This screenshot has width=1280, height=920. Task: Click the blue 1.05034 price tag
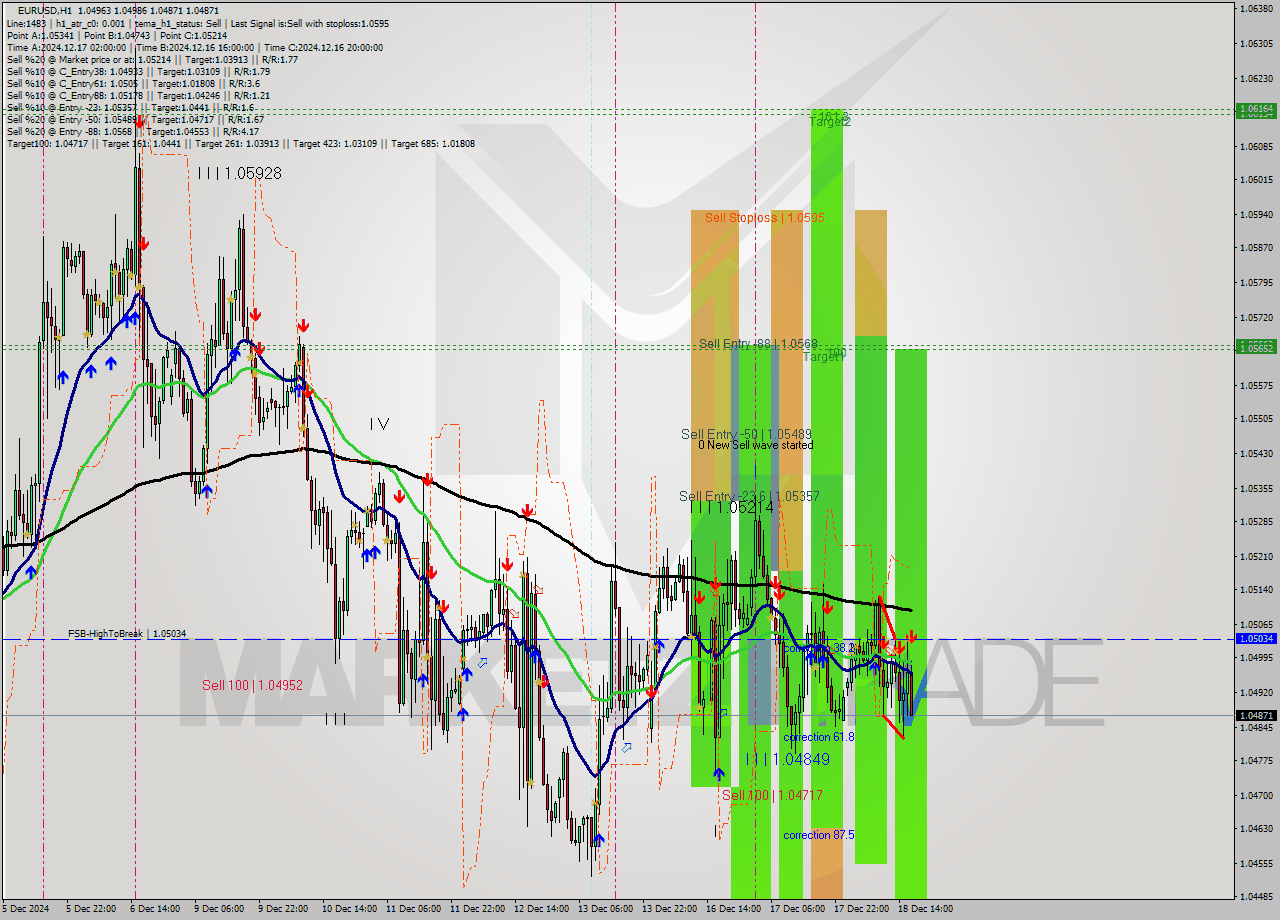(x=1256, y=638)
